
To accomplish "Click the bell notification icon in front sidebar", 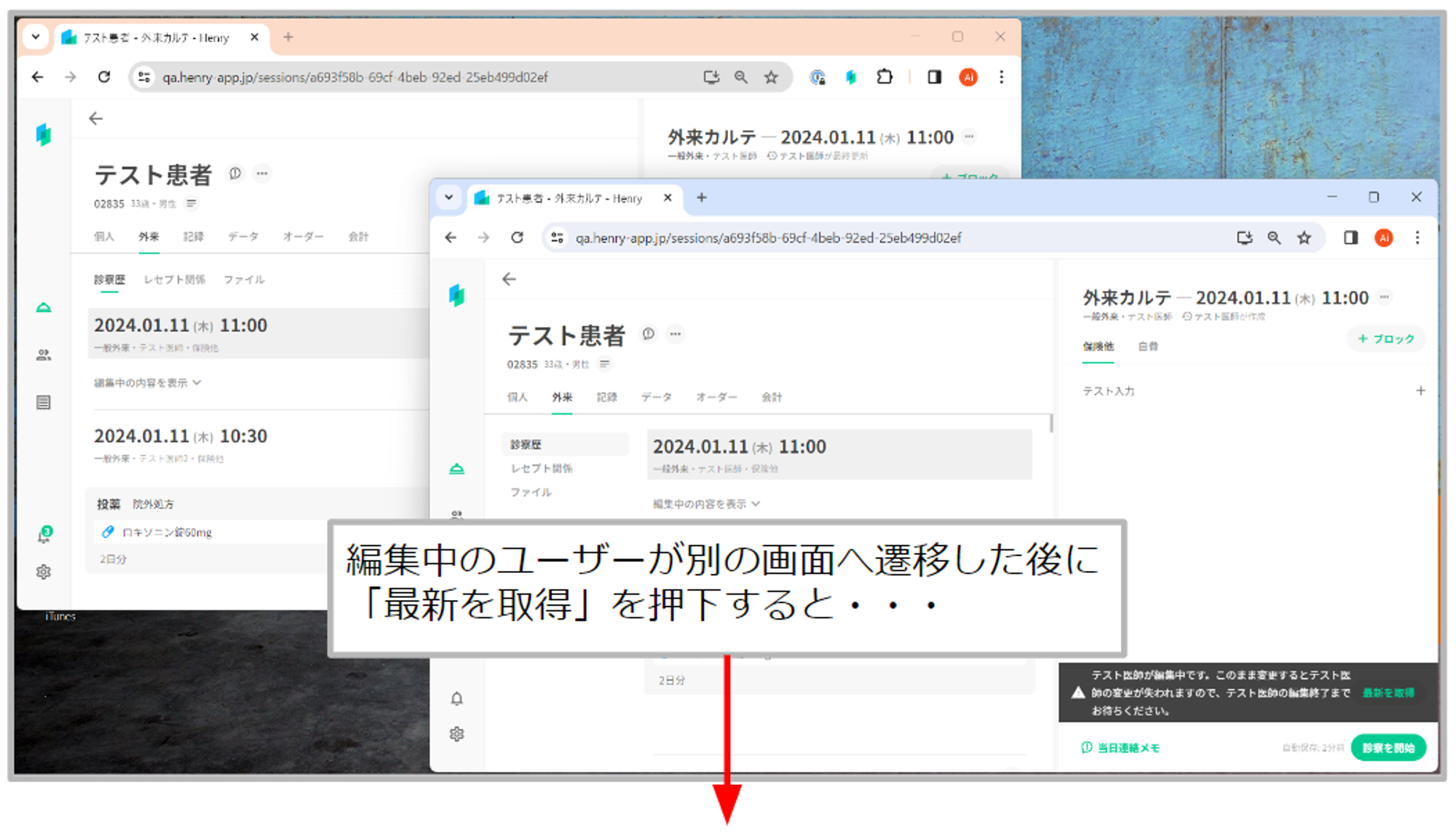I will 456,699.
